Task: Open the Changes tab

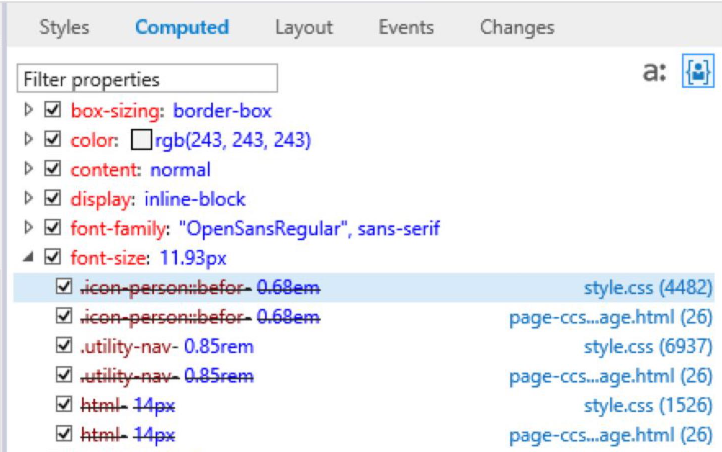Action: 517,27
